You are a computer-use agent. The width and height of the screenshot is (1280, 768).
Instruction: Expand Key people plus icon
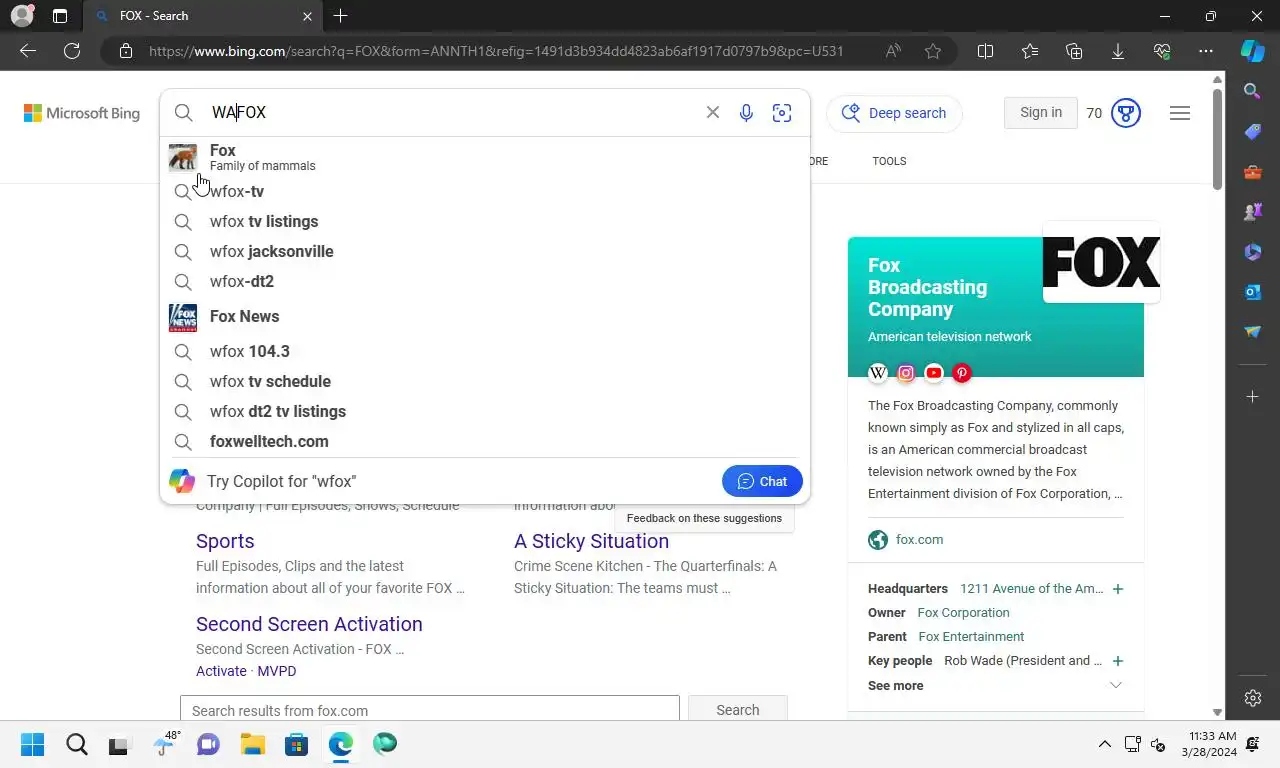tap(1118, 661)
